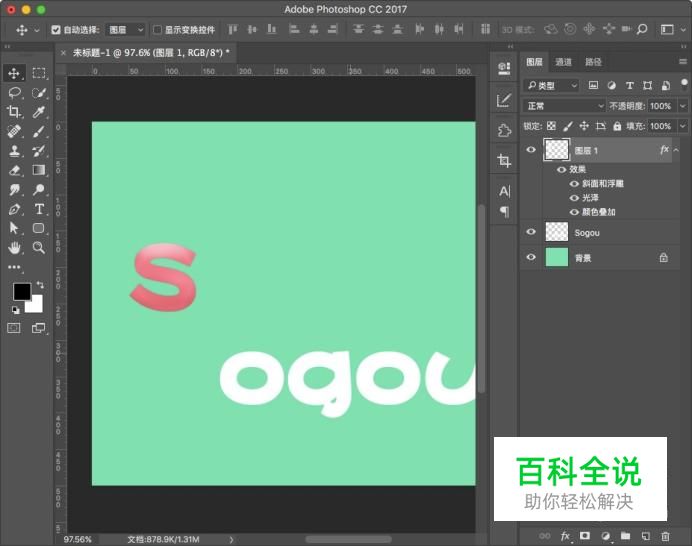Viewport: 692px width, 546px height.
Task: Create a new layer group
Action: pos(625,536)
